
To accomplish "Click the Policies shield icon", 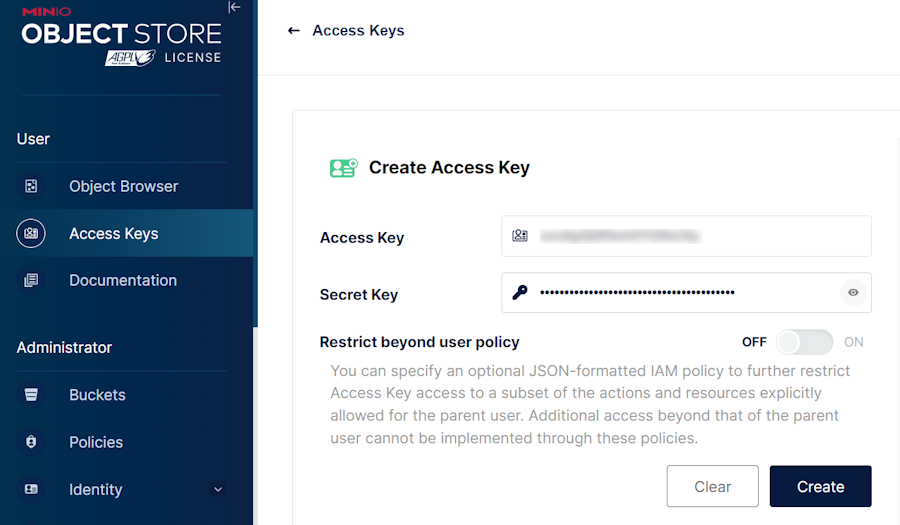I will pos(31,442).
